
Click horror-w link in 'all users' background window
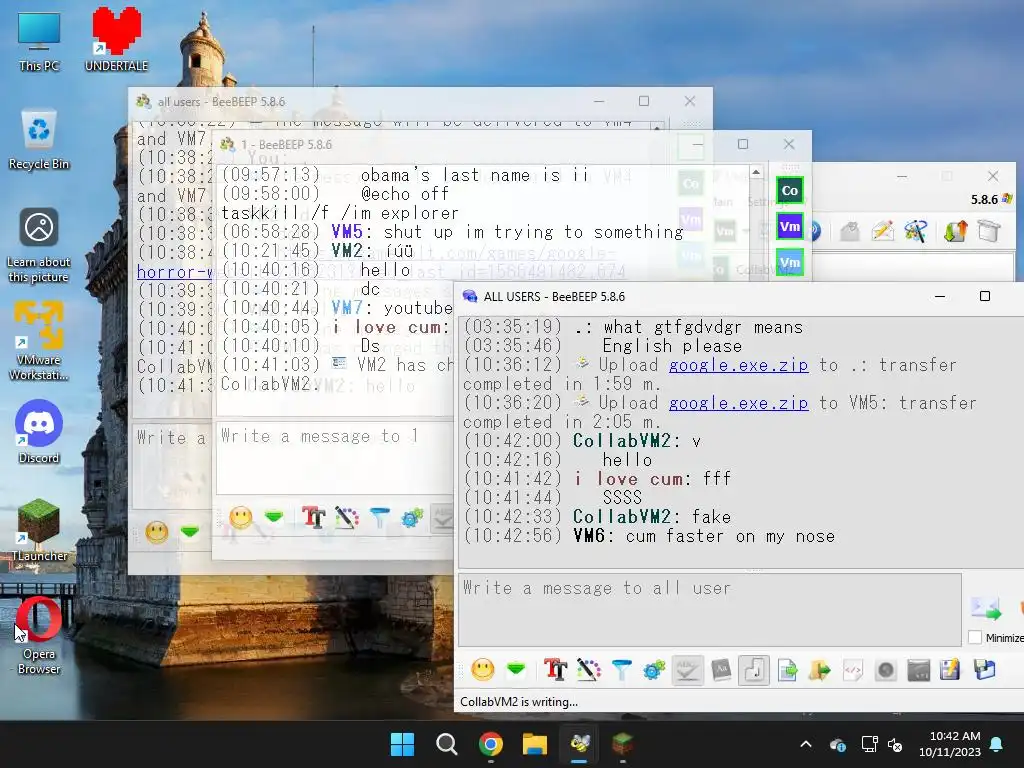click(x=174, y=272)
